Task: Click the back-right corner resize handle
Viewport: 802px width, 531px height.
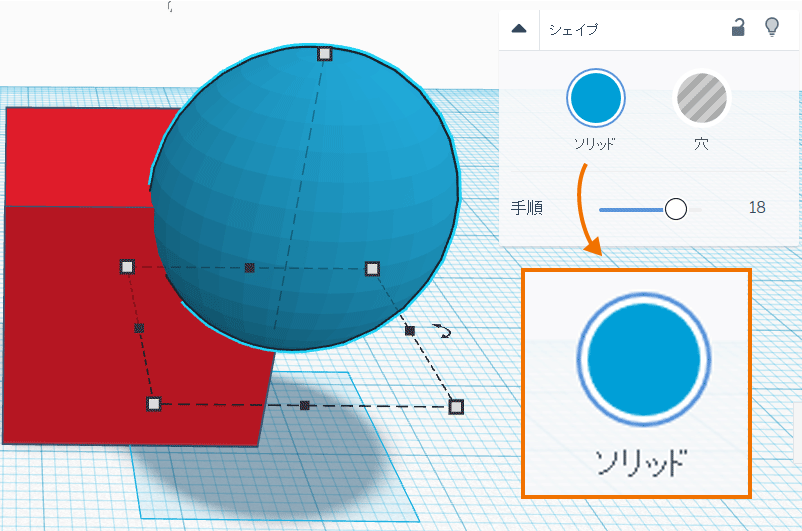Action: click(x=372, y=269)
